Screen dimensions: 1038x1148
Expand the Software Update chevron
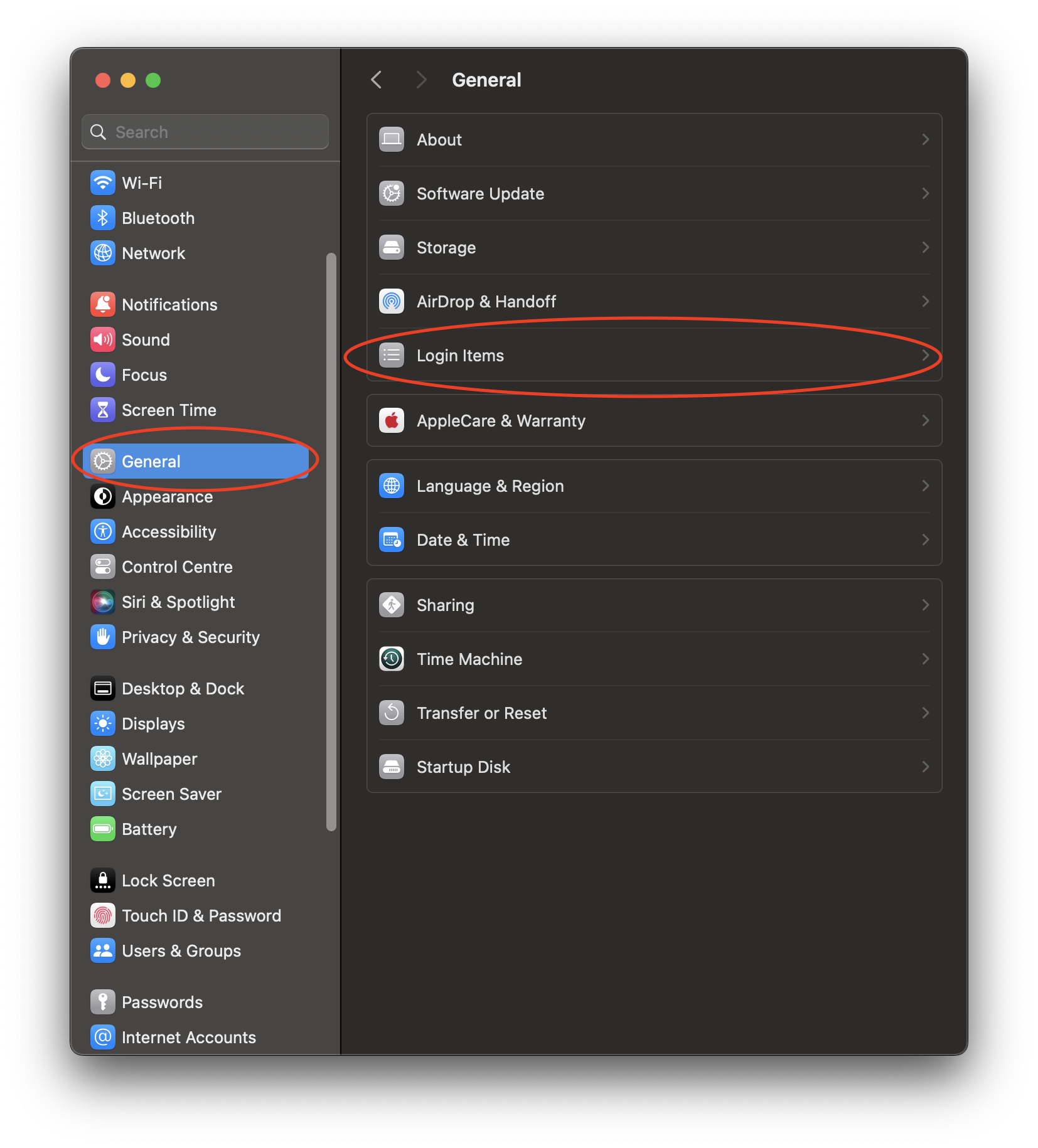tap(925, 193)
